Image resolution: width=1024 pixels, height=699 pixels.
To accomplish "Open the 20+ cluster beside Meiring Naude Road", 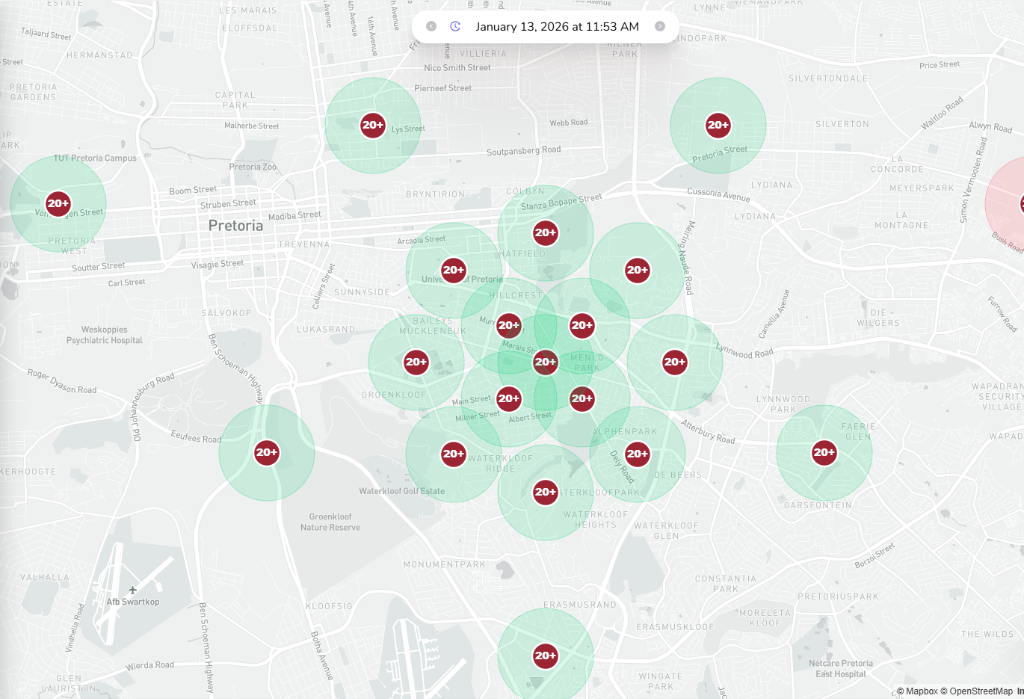I will tap(637, 270).
